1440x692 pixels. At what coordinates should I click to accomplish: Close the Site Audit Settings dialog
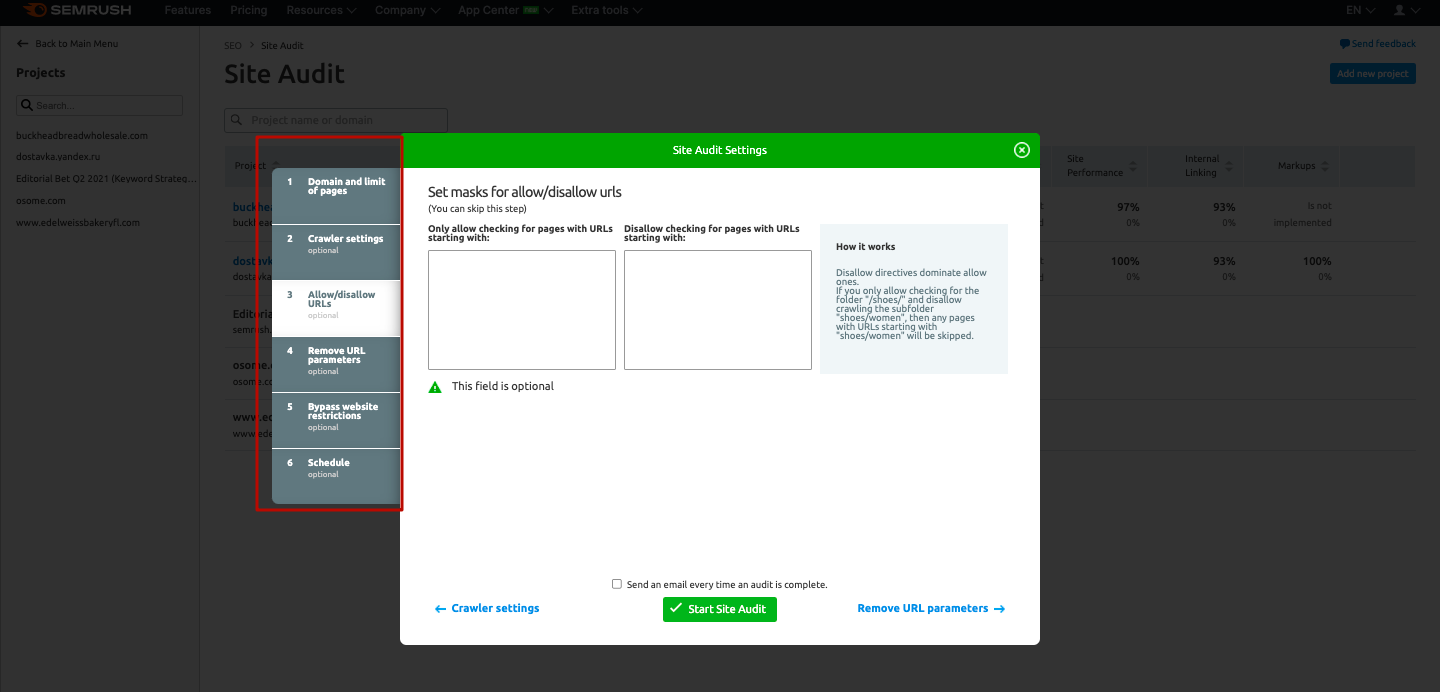(x=1021, y=150)
